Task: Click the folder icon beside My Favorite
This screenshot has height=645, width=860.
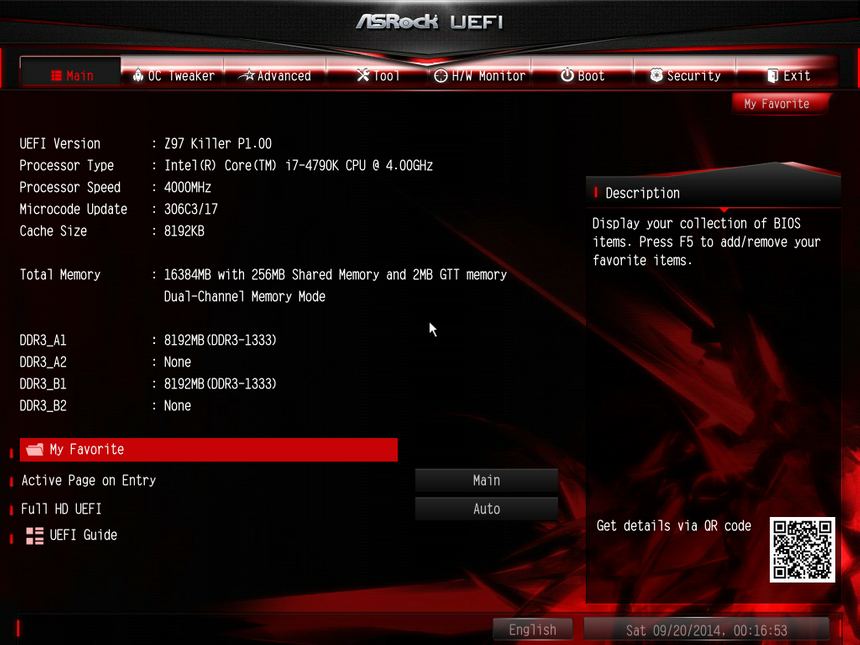Action: 33,449
